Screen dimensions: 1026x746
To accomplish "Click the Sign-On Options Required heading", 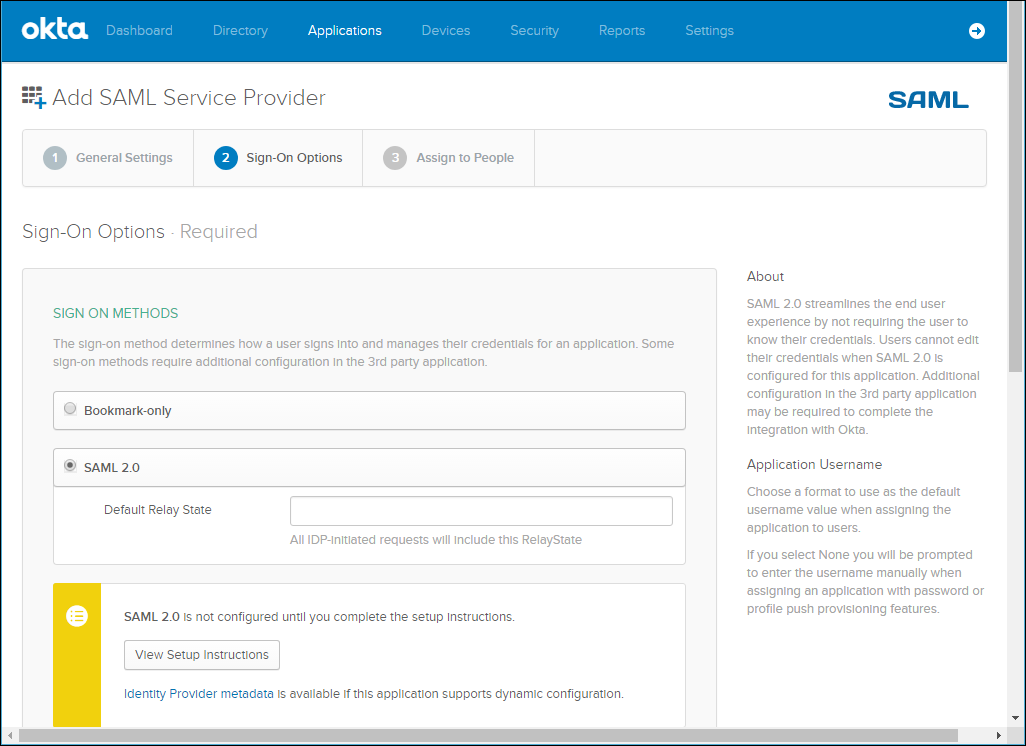I will tap(140, 232).
